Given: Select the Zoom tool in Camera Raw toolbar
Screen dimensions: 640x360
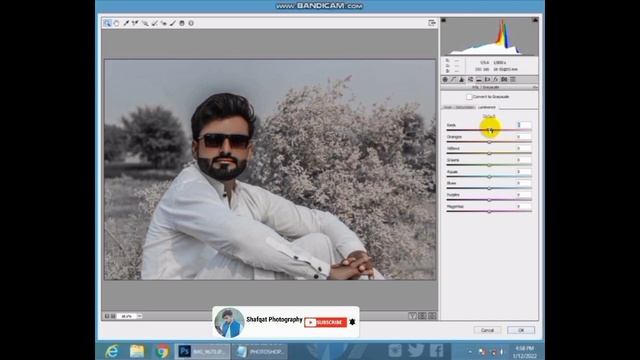Looking at the screenshot, I should 107,23.
